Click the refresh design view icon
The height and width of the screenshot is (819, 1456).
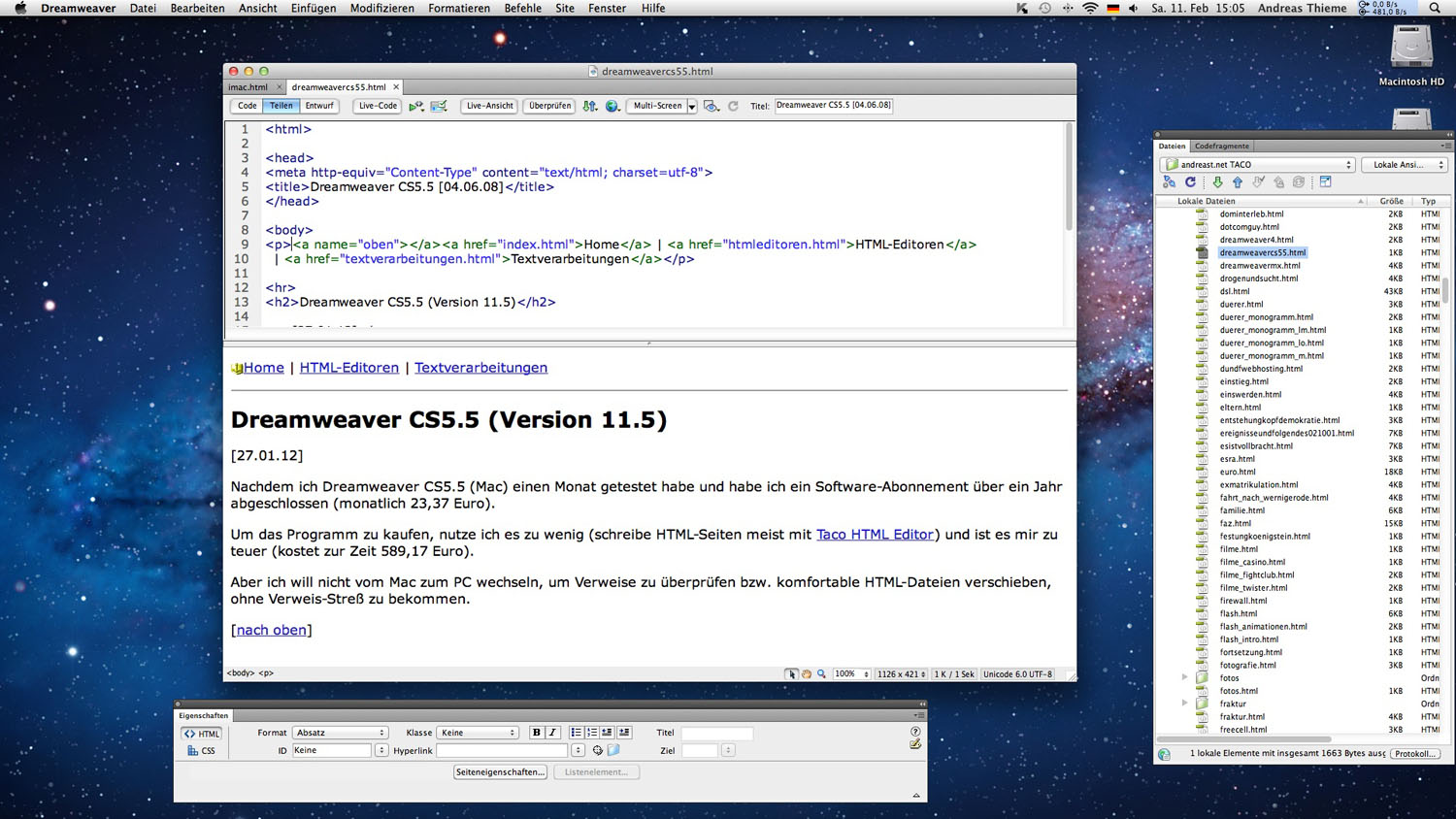click(733, 106)
